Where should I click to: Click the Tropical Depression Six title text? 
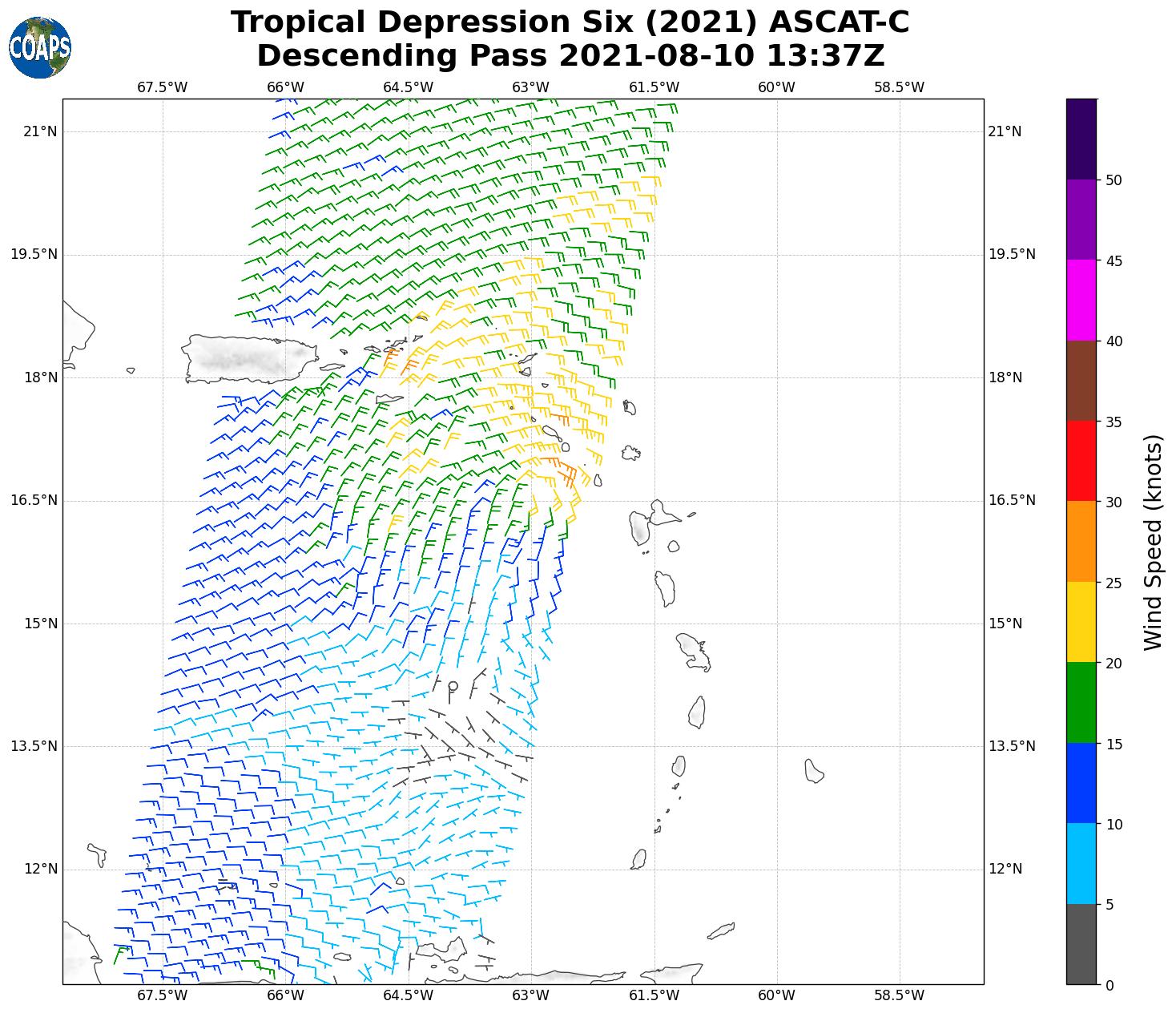coord(570,22)
